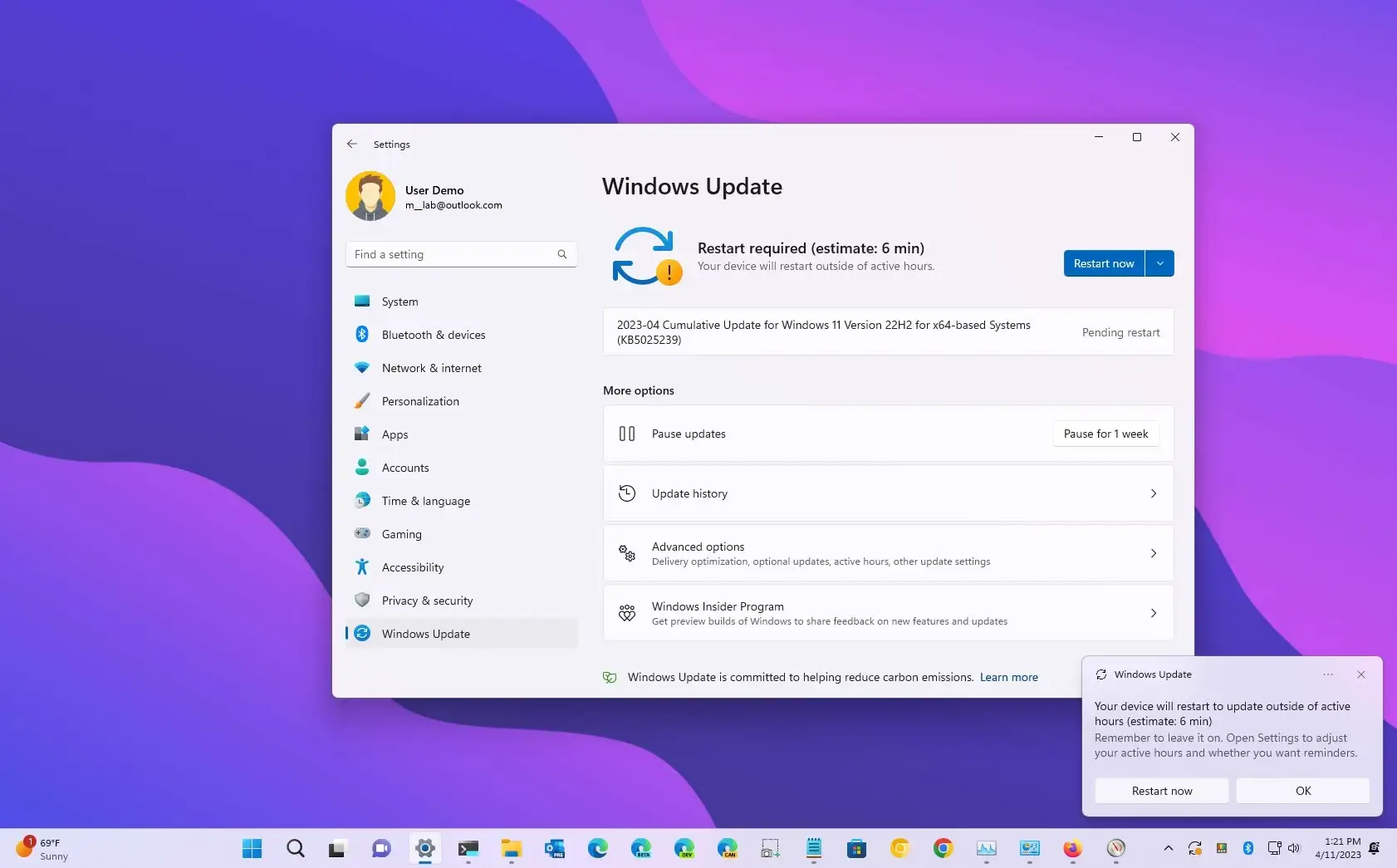Image resolution: width=1397 pixels, height=868 pixels.
Task: Click the Pending restart status text
Action: pyautogui.click(x=1120, y=332)
